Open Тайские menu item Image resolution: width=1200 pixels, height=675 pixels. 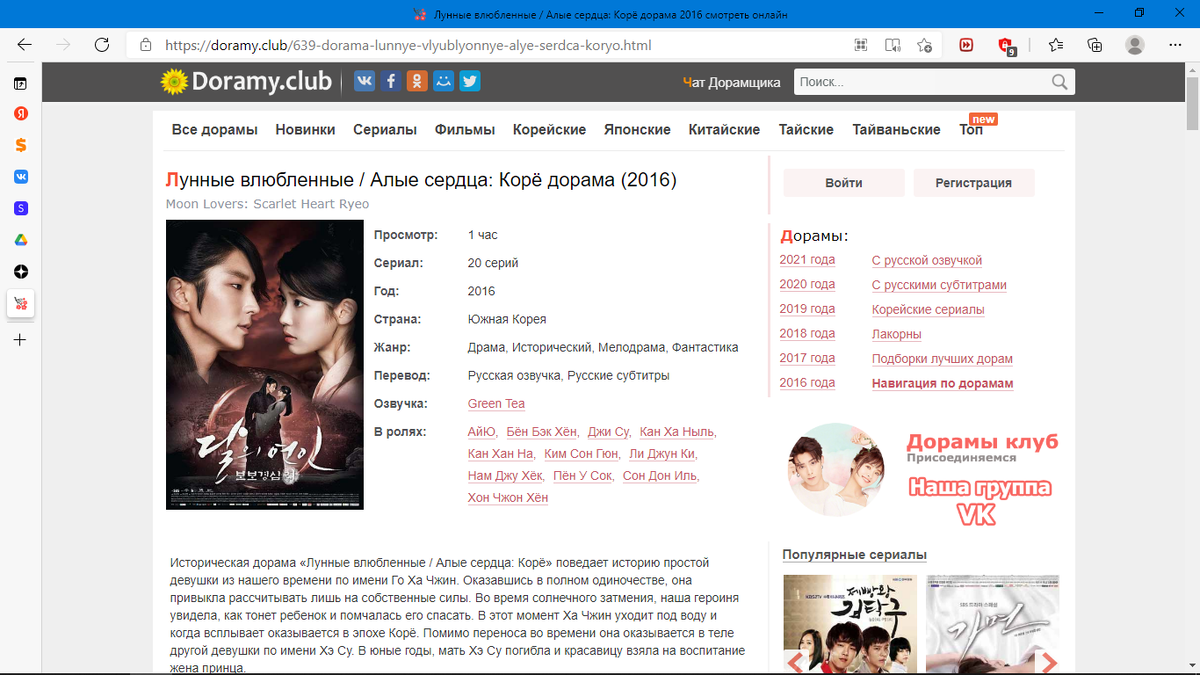coord(806,130)
